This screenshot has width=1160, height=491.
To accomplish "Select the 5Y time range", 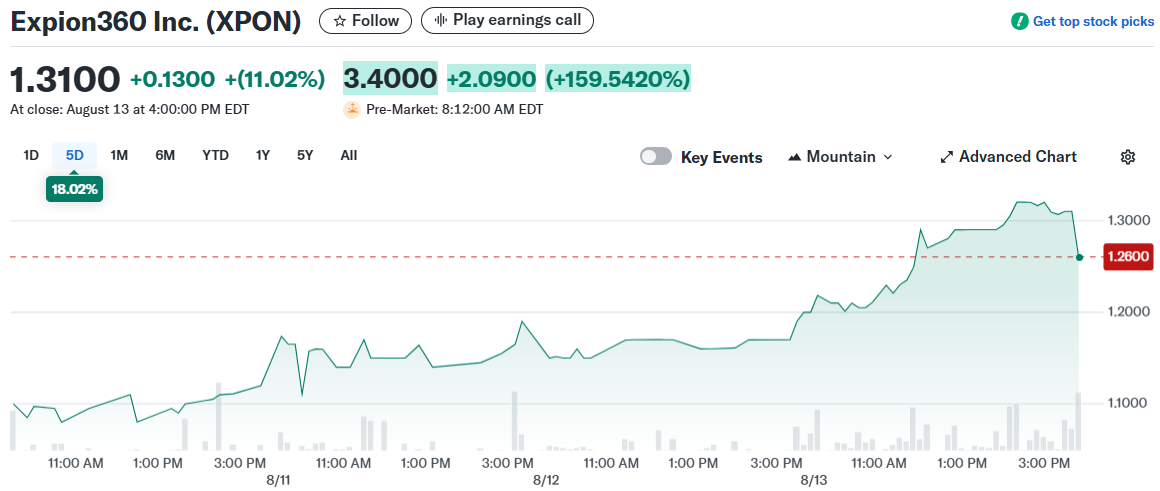I will [305, 155].
